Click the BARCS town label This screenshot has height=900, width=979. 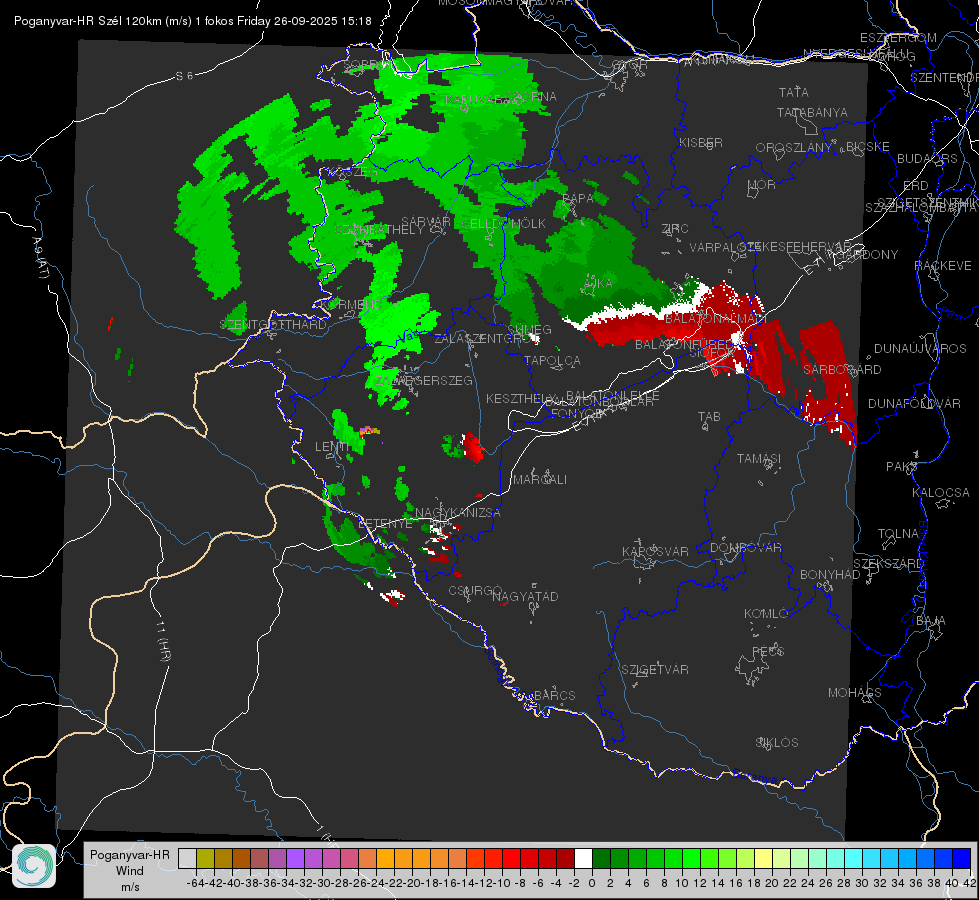click(x=554, y=695)
